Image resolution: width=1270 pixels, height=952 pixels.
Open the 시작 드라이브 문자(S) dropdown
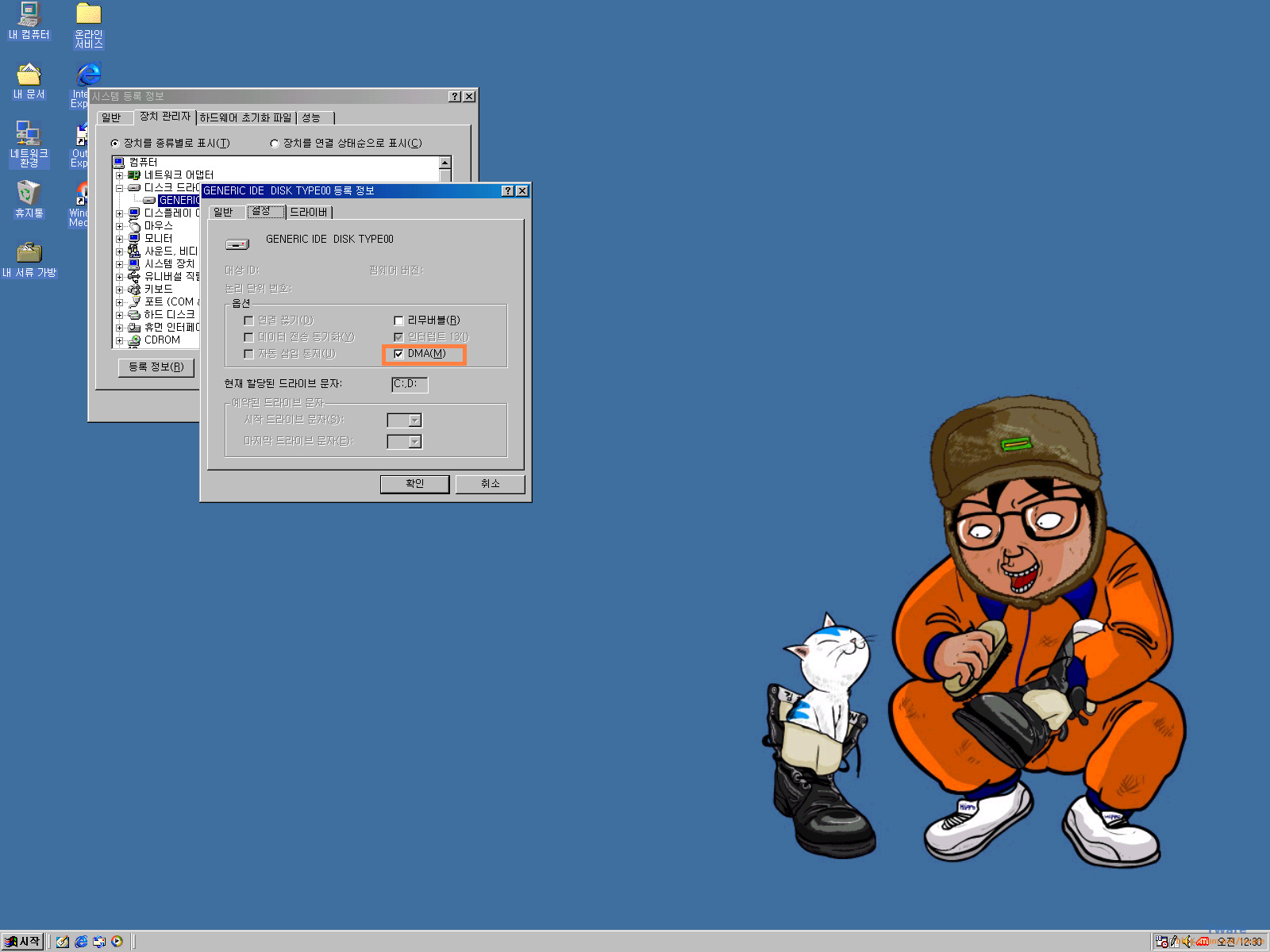(414, 420)
